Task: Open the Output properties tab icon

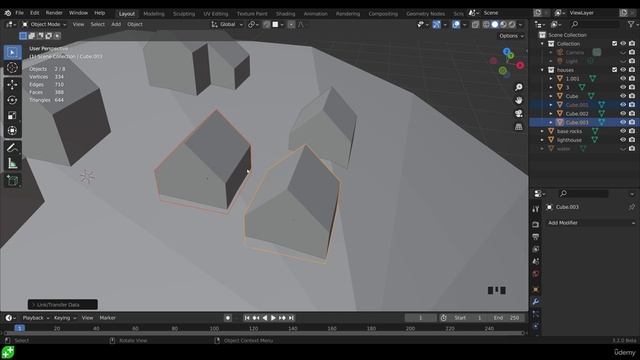Action: [536, 237]
